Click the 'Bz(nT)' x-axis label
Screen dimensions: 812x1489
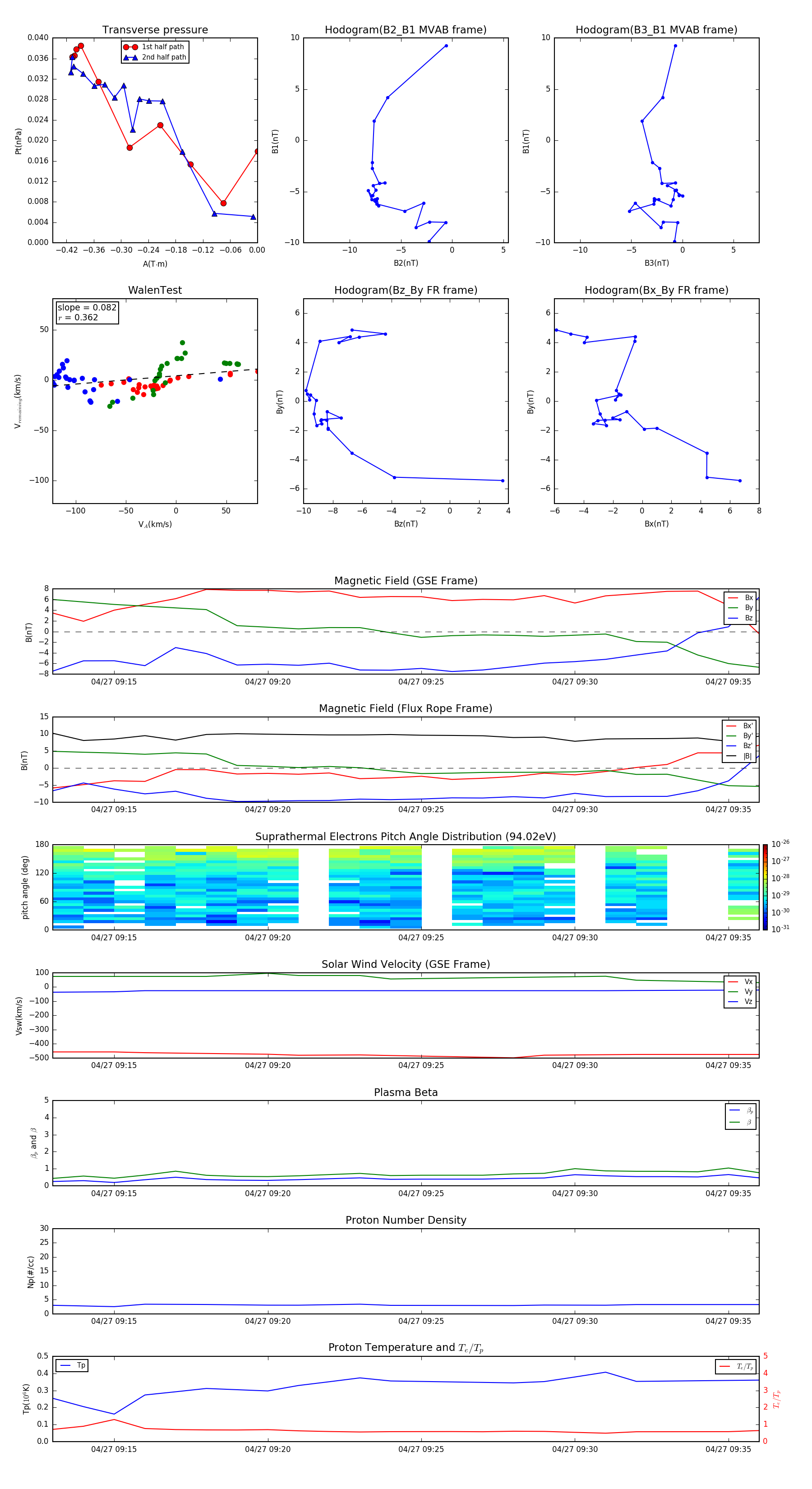(406, 524)
